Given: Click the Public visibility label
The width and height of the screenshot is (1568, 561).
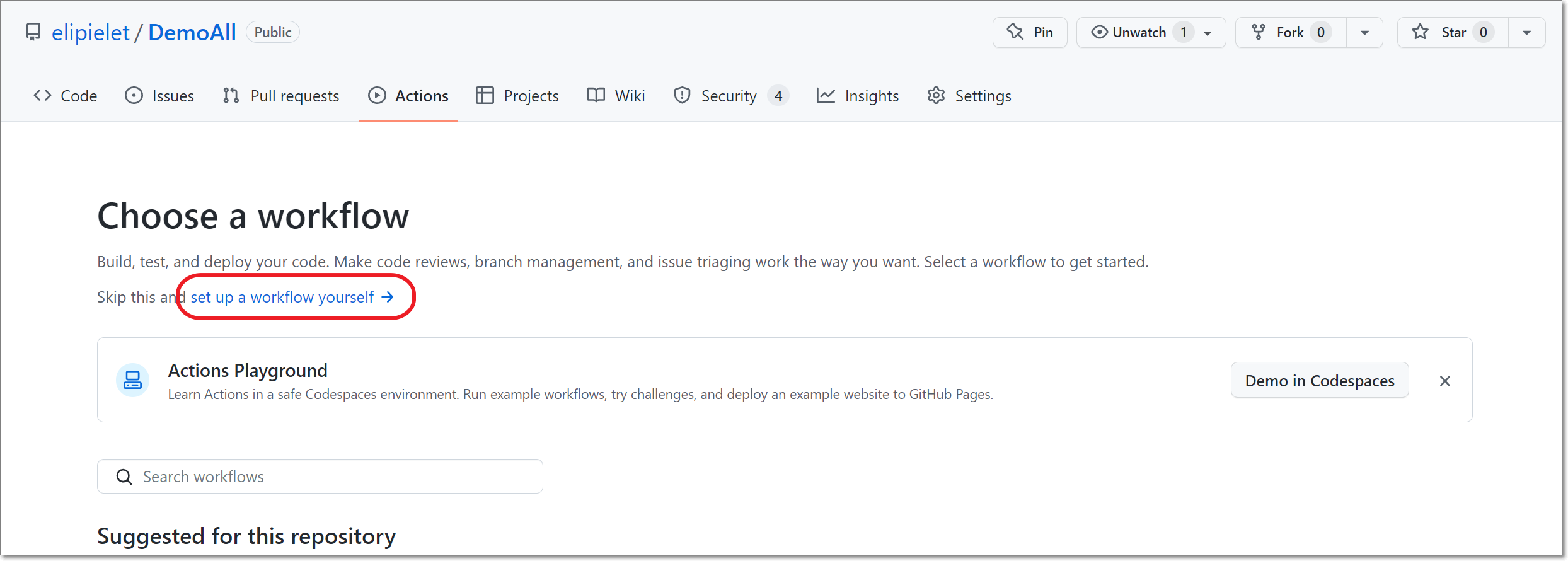Looking at the screenshot, I should tap(273, 32).
